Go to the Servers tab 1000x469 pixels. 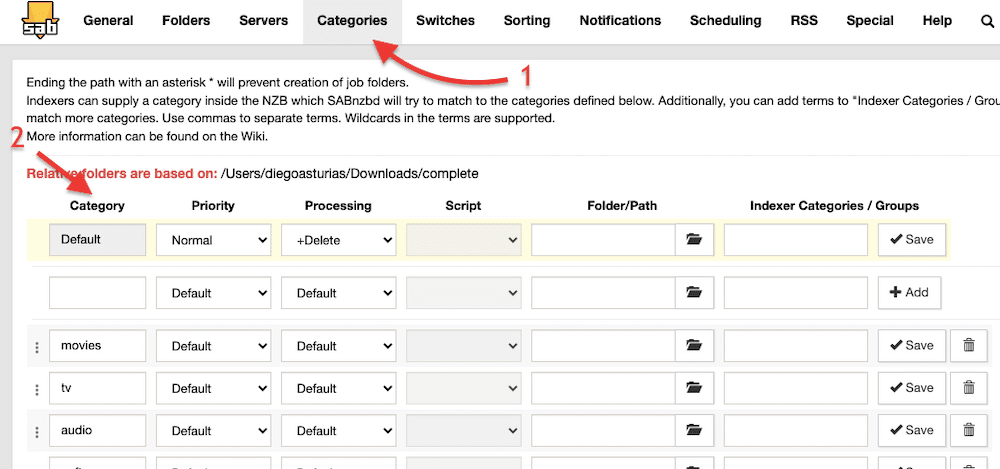pyautogui.click(x=263, y=21)
